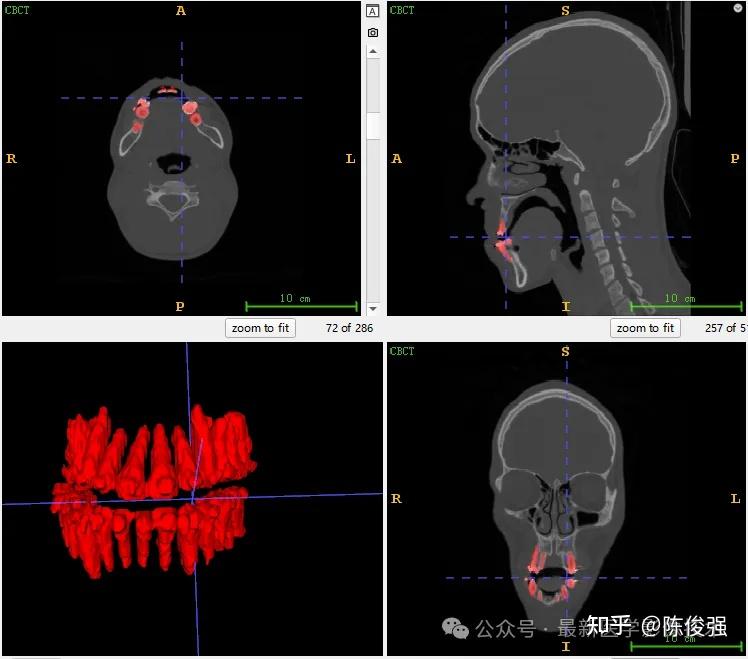Click the CBCT label in sagittal view
This screenshot has height=659, width=748.
pos(402,10)
